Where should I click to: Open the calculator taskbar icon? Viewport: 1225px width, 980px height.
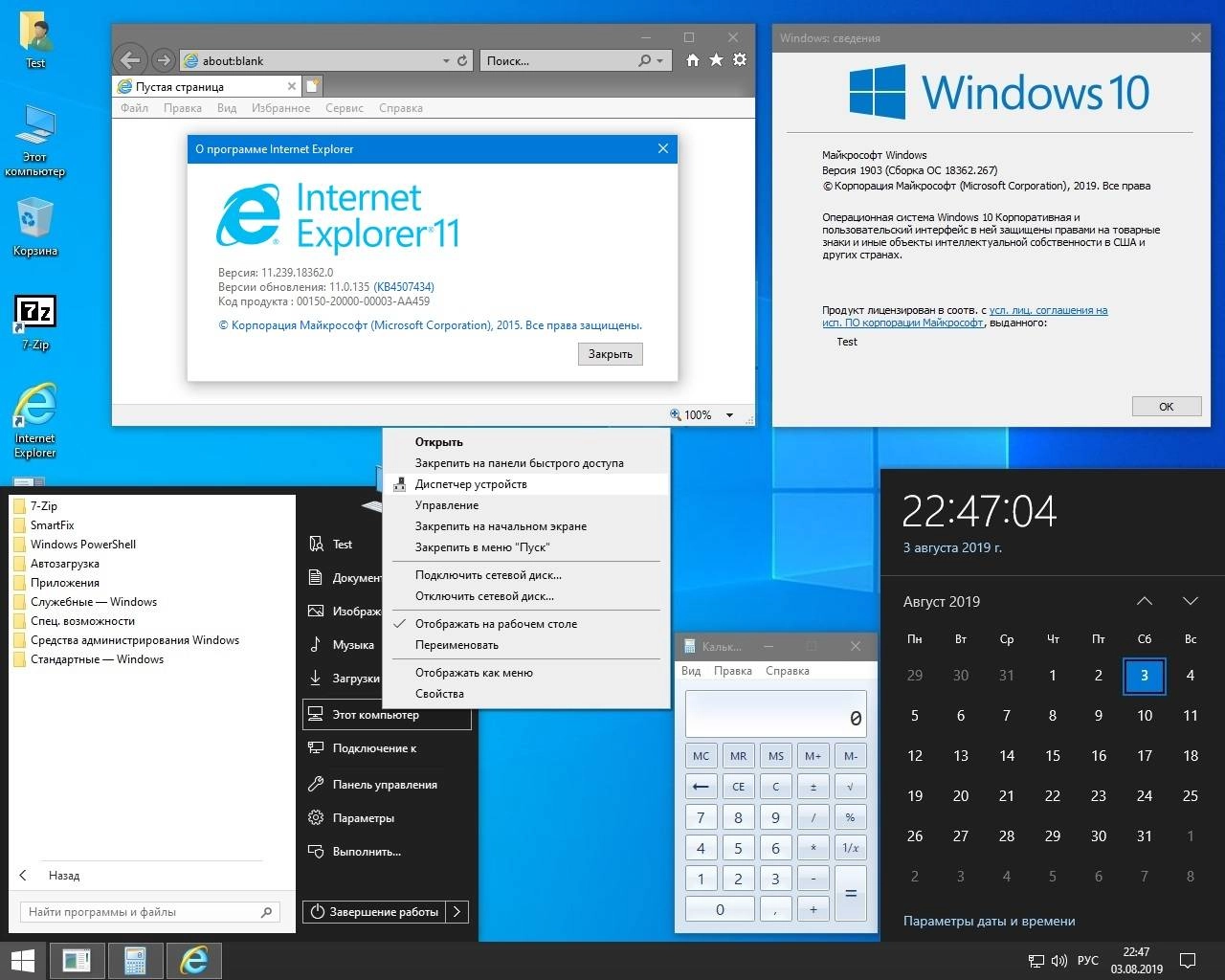tap(135, 960)
